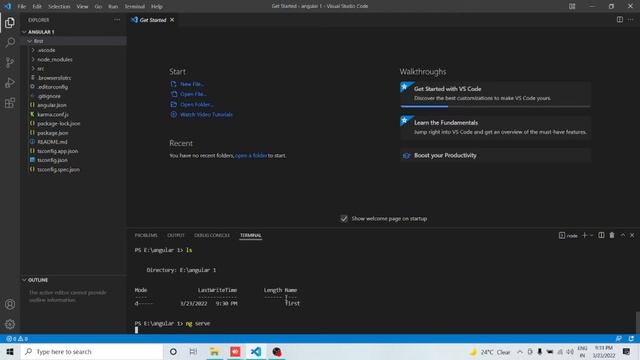Create a new terminal with plus icon
The image size is (640, 360).
(584, 235)
